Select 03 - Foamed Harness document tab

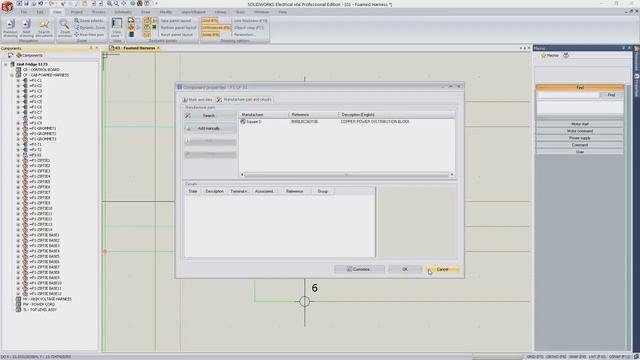pyautogui.click(x=135, y=48)
